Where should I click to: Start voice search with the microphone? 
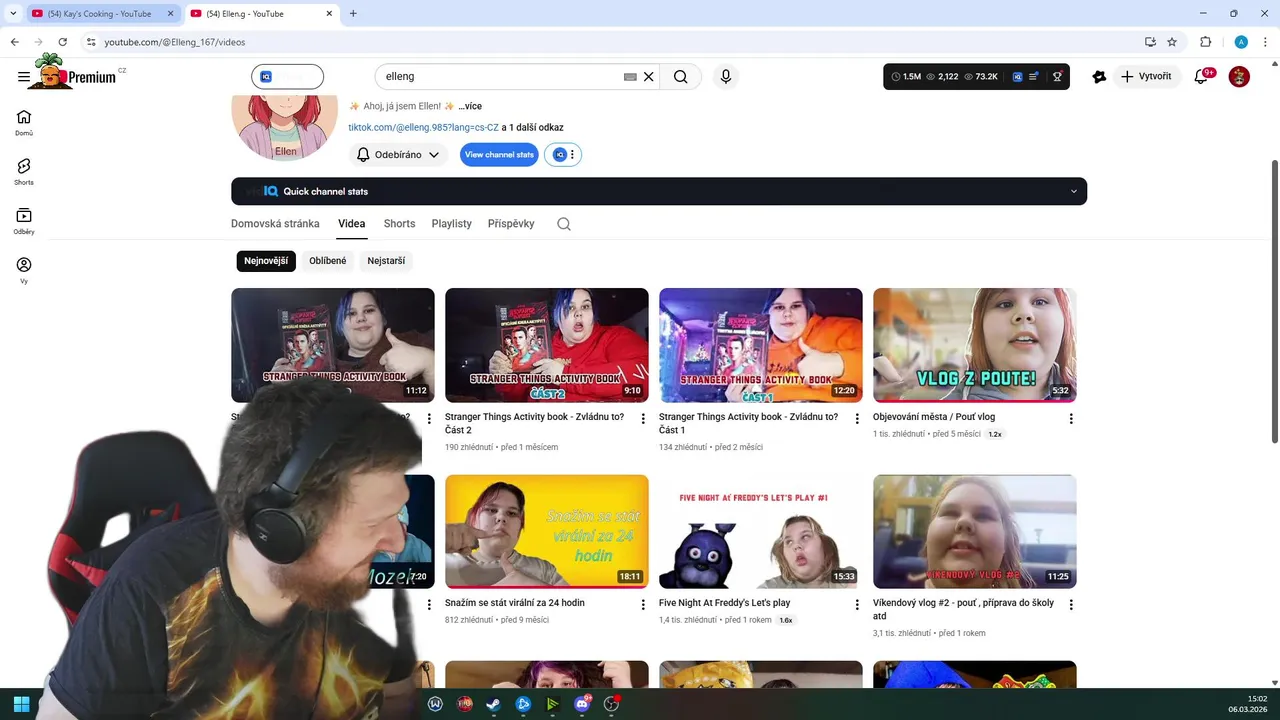pos(726,76)
